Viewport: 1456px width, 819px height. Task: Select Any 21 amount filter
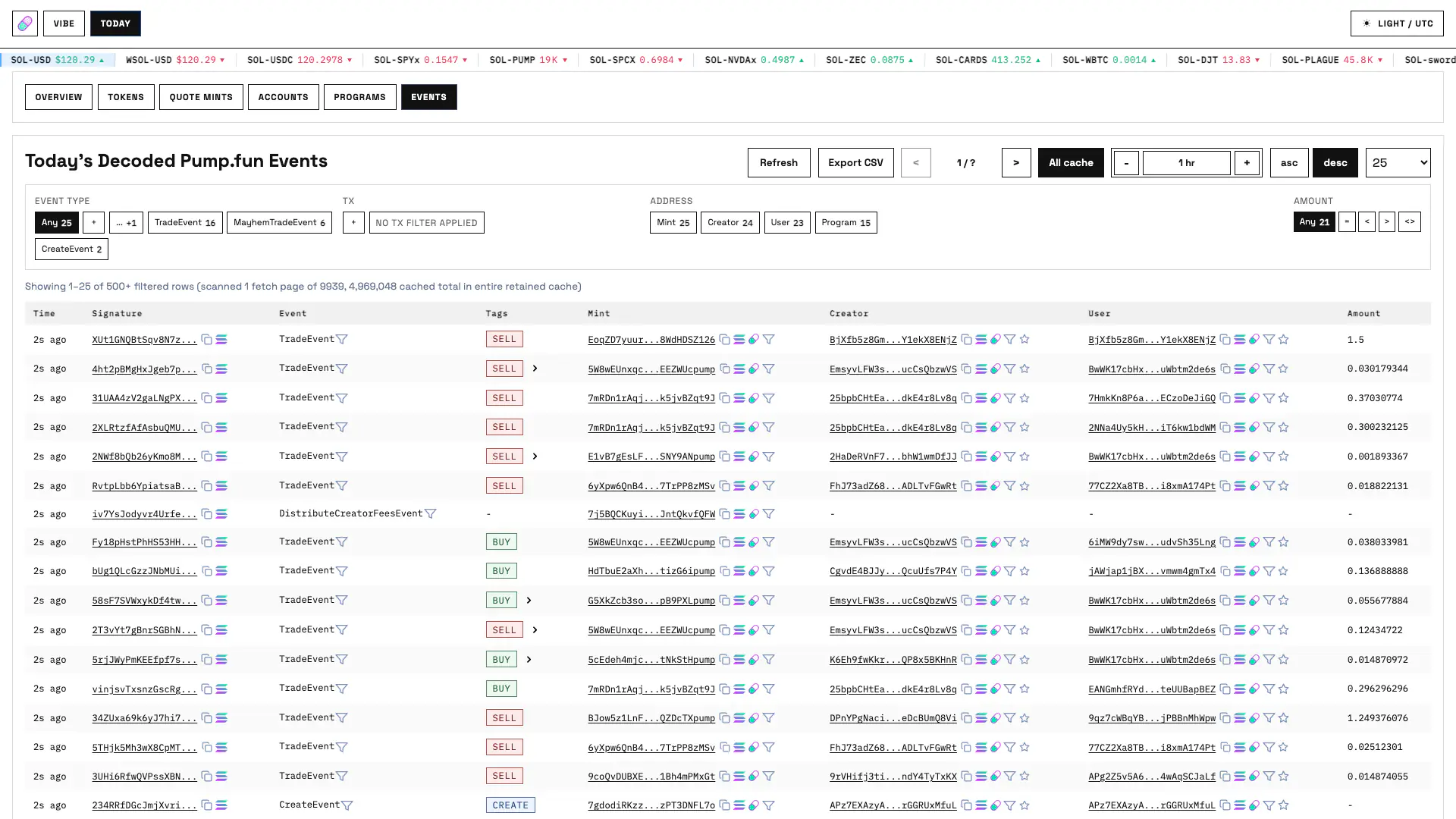(x=1314, y=221)
